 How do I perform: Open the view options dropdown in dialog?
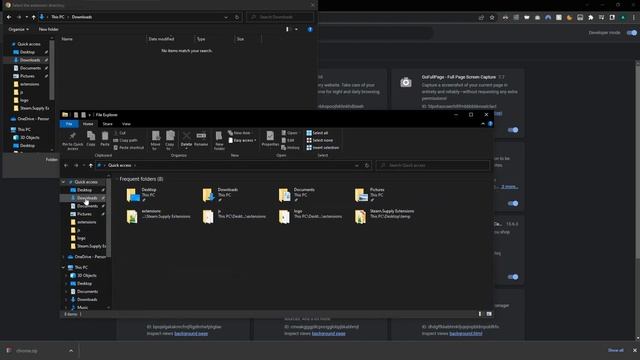pos(296,29)
